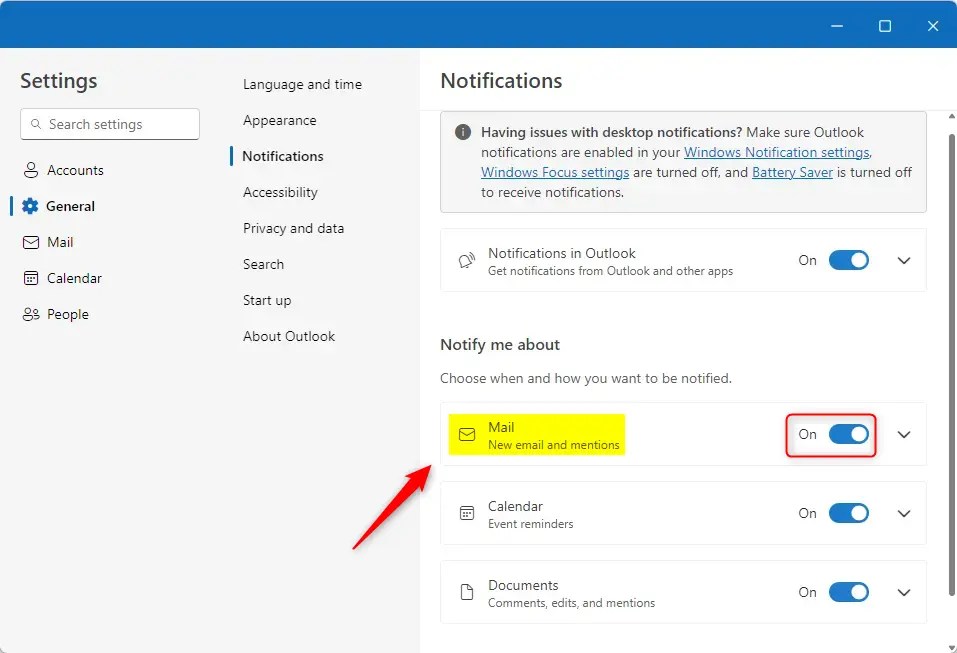Open the Accessibility settings section
The image size is (957, 653).
(280, 192)
